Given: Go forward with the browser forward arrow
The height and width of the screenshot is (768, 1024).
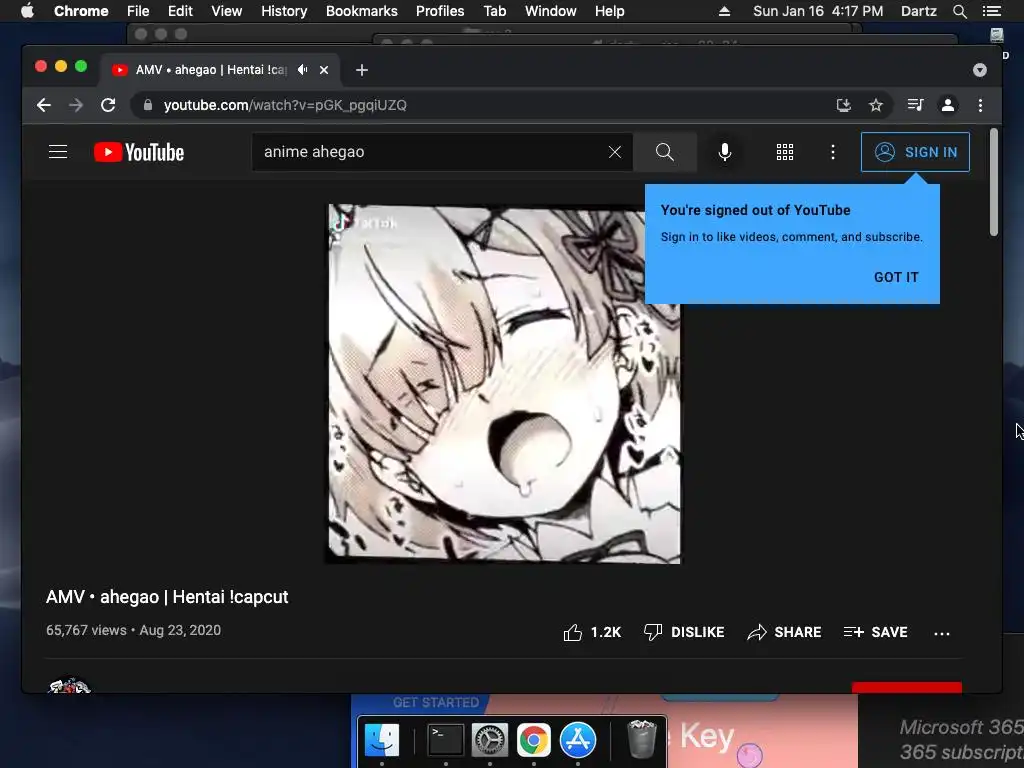Looking at the screenshot, I should point(76,105).
